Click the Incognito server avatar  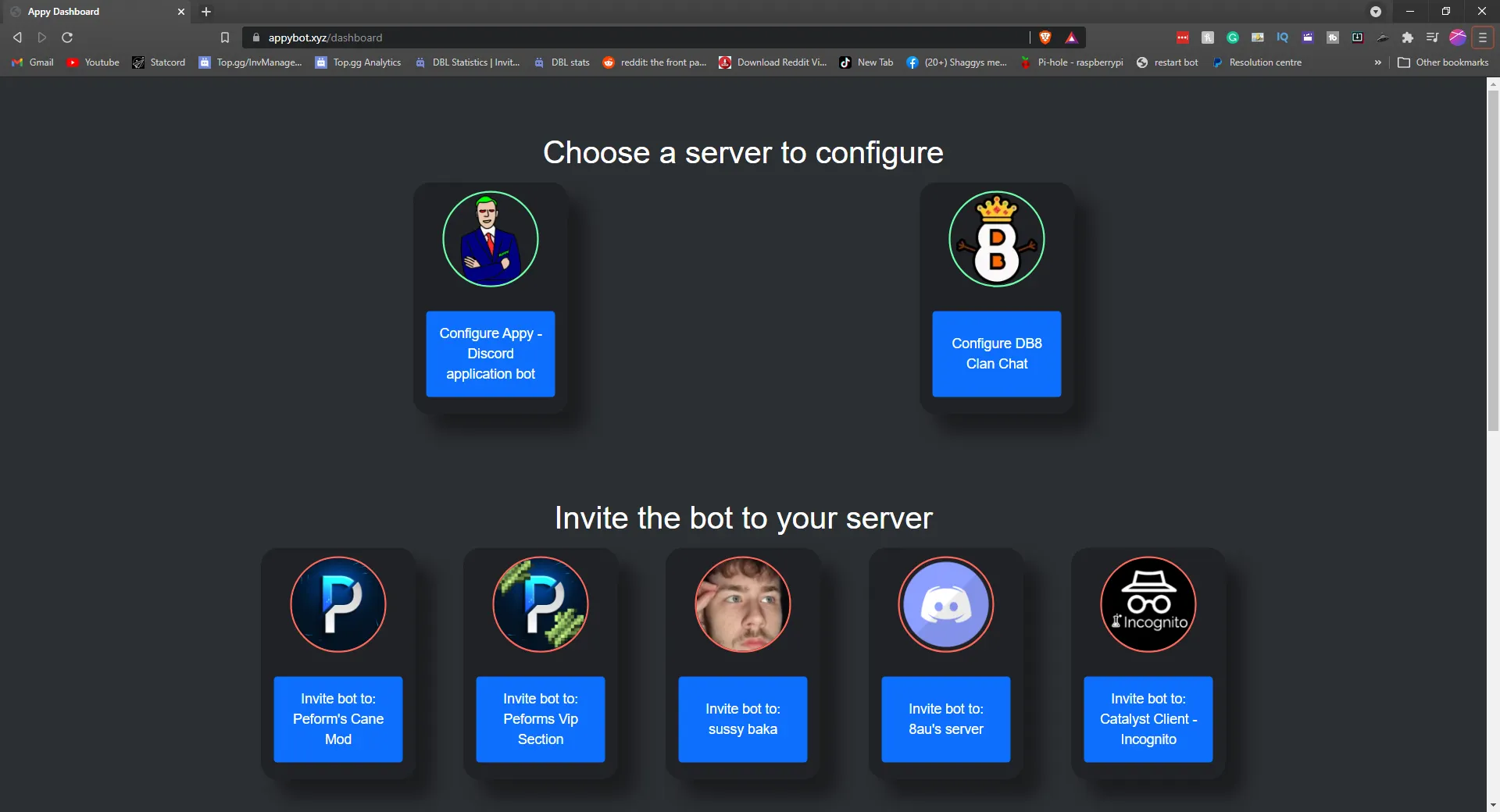coord(1148,604)
